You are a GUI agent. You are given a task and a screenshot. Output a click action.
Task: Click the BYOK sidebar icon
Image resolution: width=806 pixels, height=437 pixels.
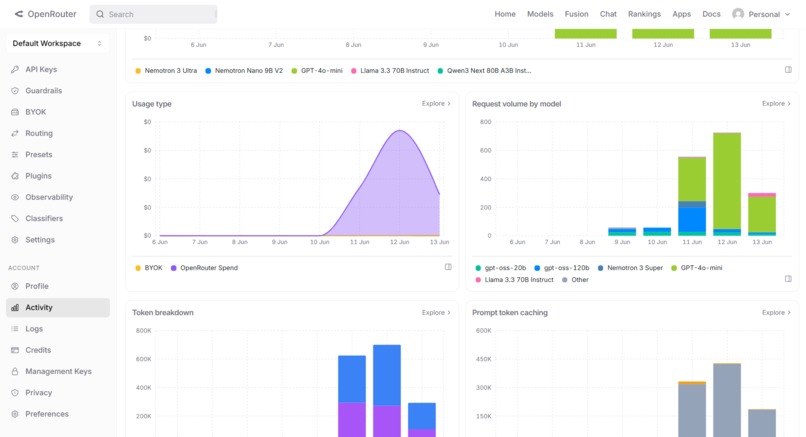(15, 112)
